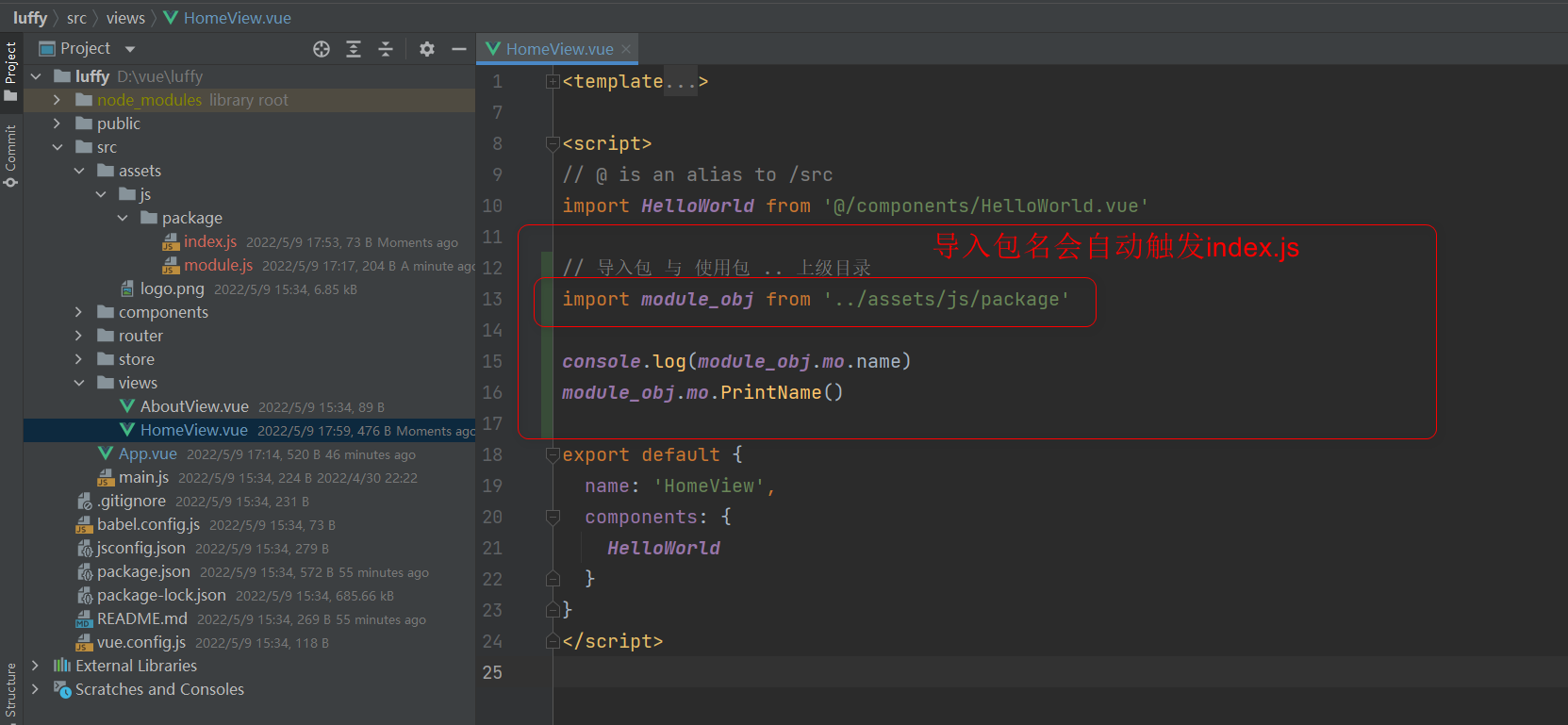The image size is (1568, 725).
Task: Unfold the collapsed template block on line 1
Action: (x=553, y=82)
